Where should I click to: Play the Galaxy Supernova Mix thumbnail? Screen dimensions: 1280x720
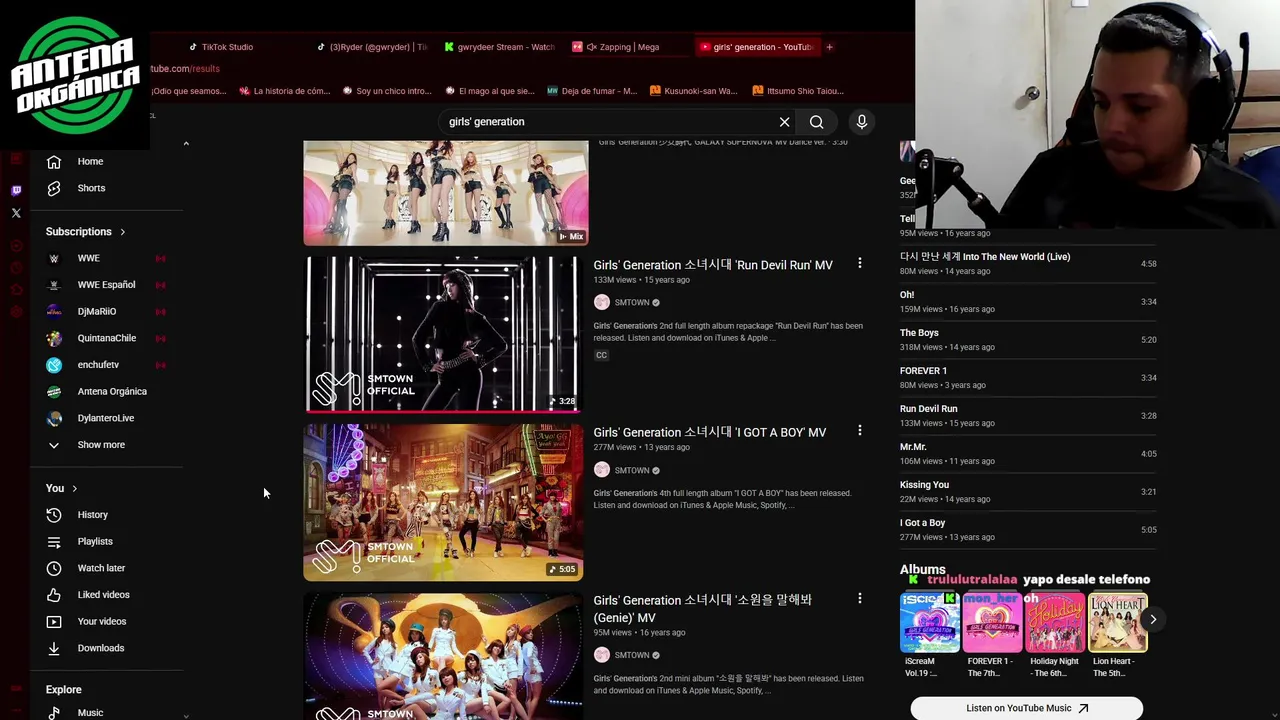click(x=446, y=193)
